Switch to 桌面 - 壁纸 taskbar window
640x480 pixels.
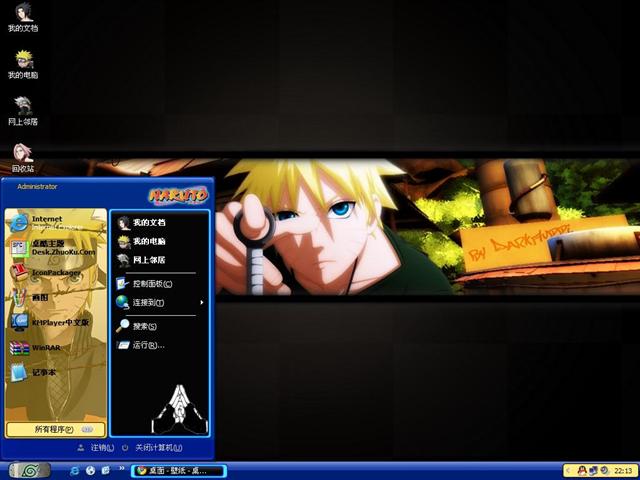pos(179,471)
